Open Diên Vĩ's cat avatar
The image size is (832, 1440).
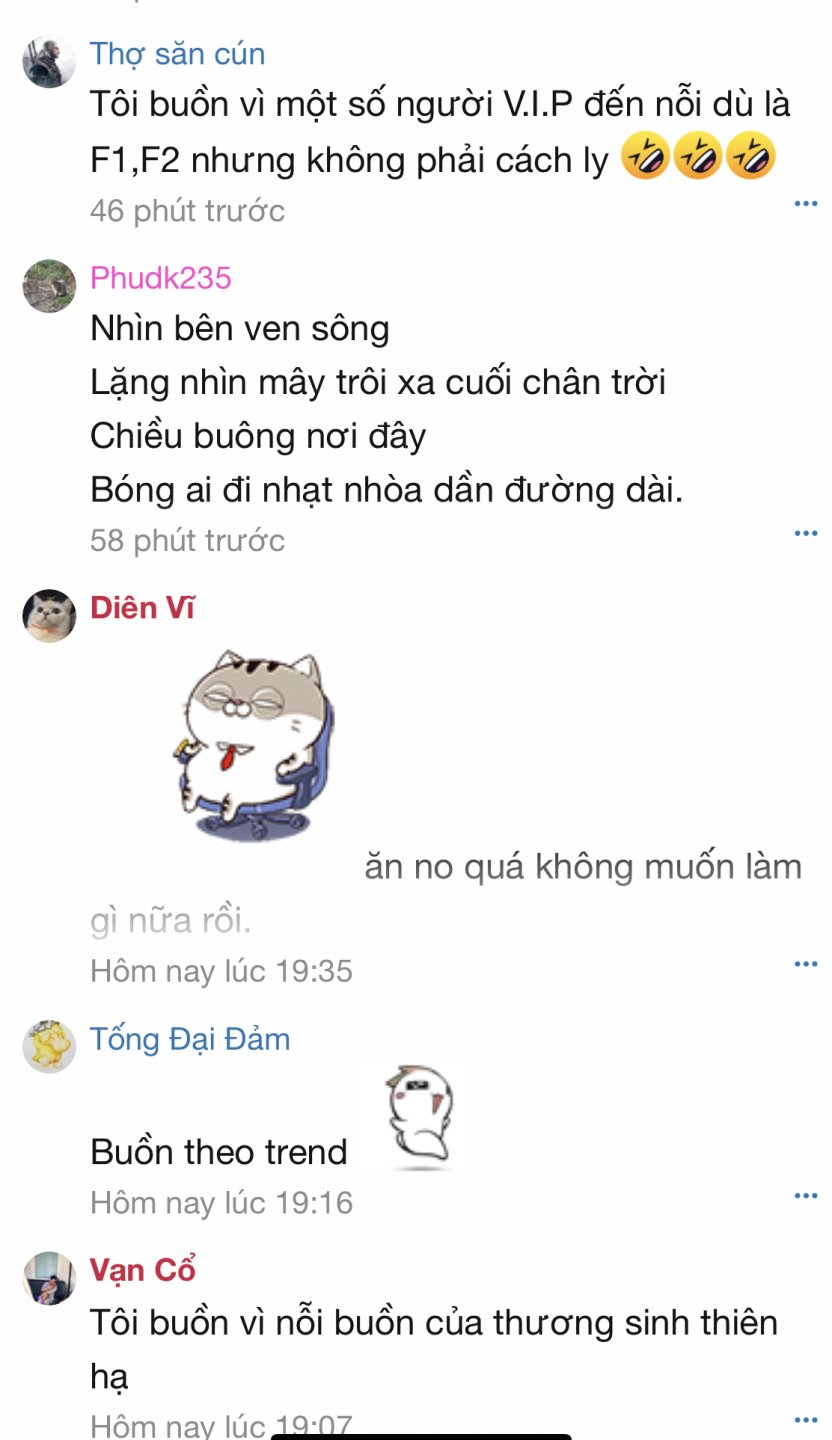pyautogui.click(x=49, y=615)
